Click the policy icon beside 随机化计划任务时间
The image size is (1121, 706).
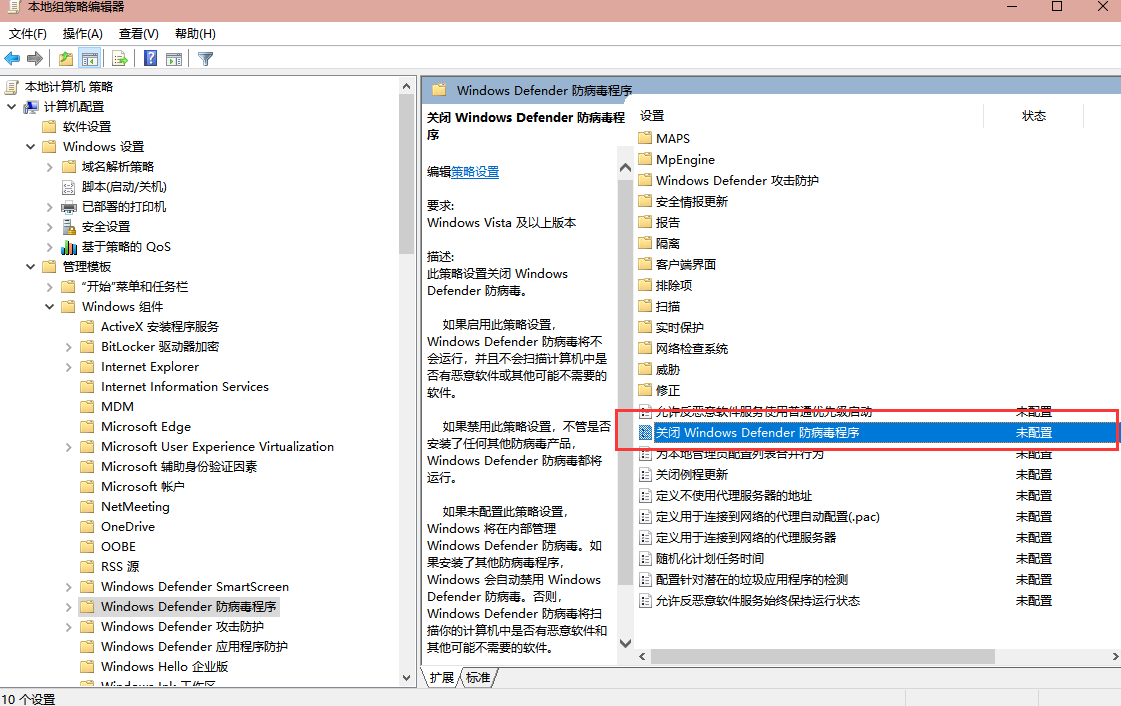(645, 558)
